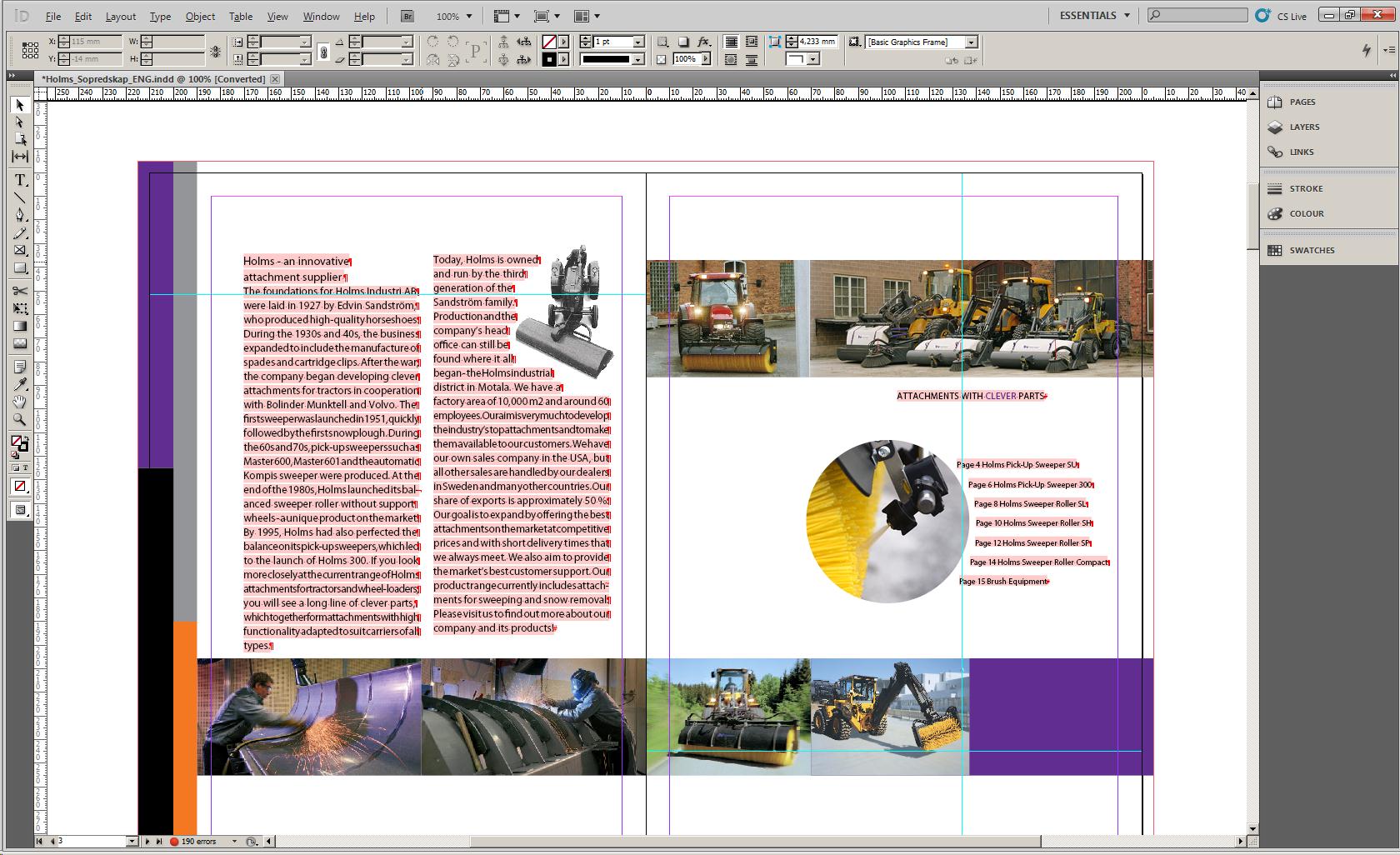The image size is (1400, 855).
Task: Click the search input field
Action: pos(1197,15)
